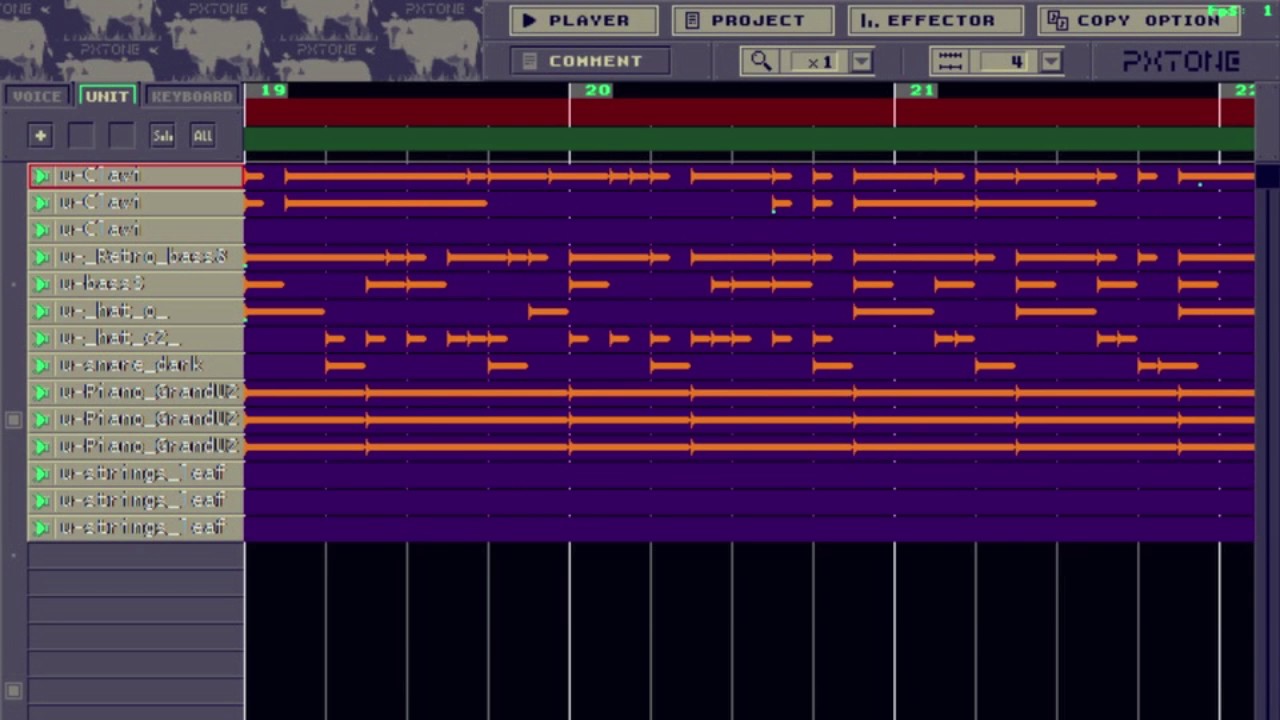Viewport: 1280px width, 720px height.
Task: Open the Project settings
Action: [753, 20]
